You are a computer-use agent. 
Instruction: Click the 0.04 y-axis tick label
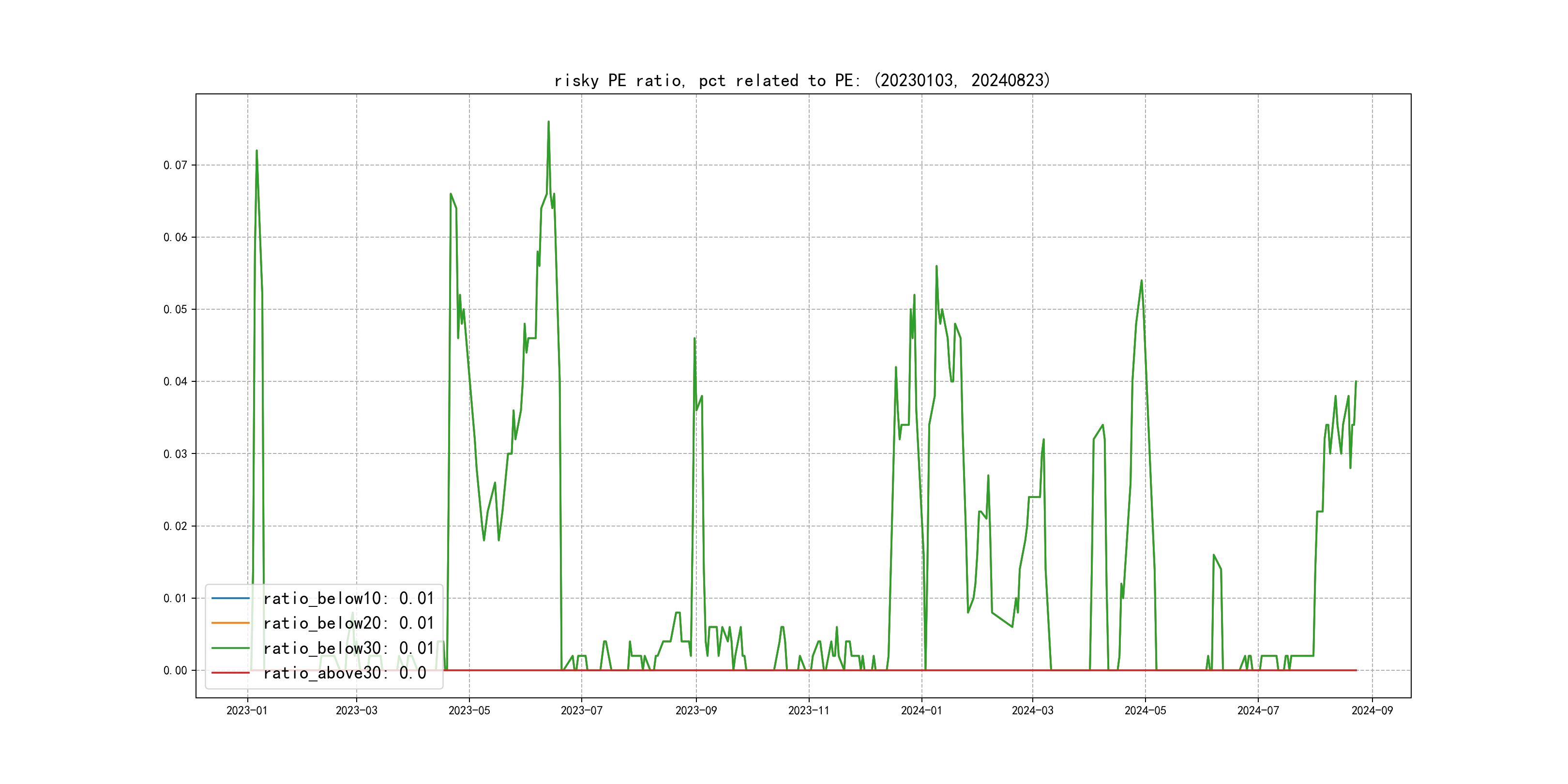pos(175,382)
